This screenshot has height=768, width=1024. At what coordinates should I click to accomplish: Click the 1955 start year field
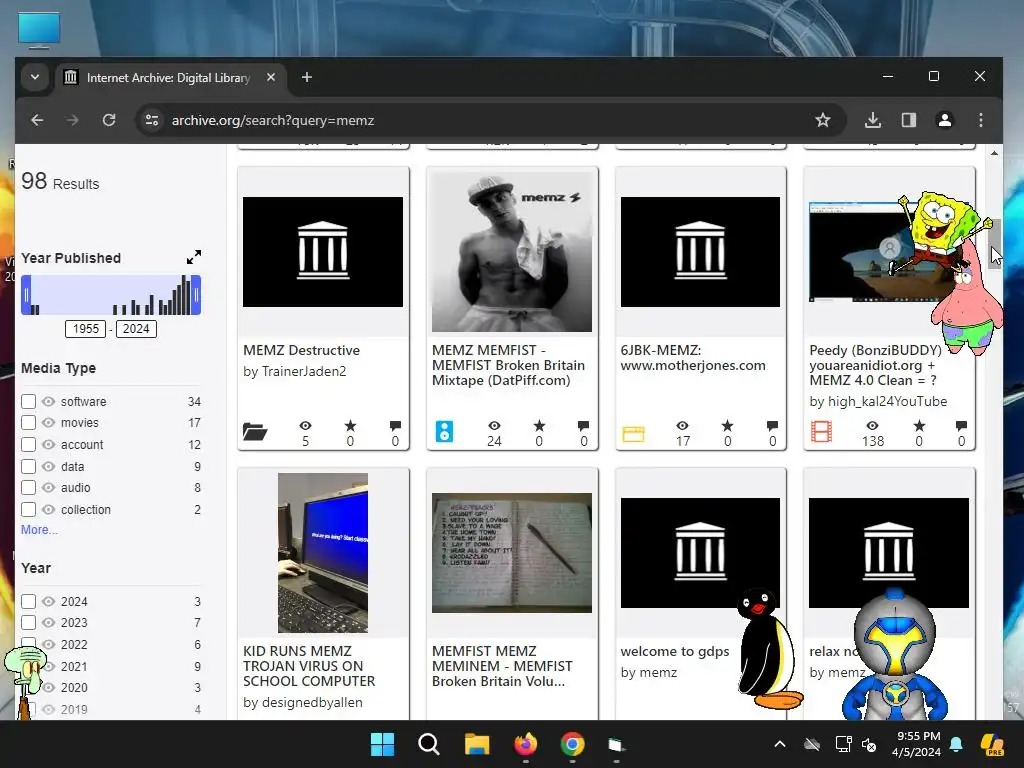[x=86, y=328]
